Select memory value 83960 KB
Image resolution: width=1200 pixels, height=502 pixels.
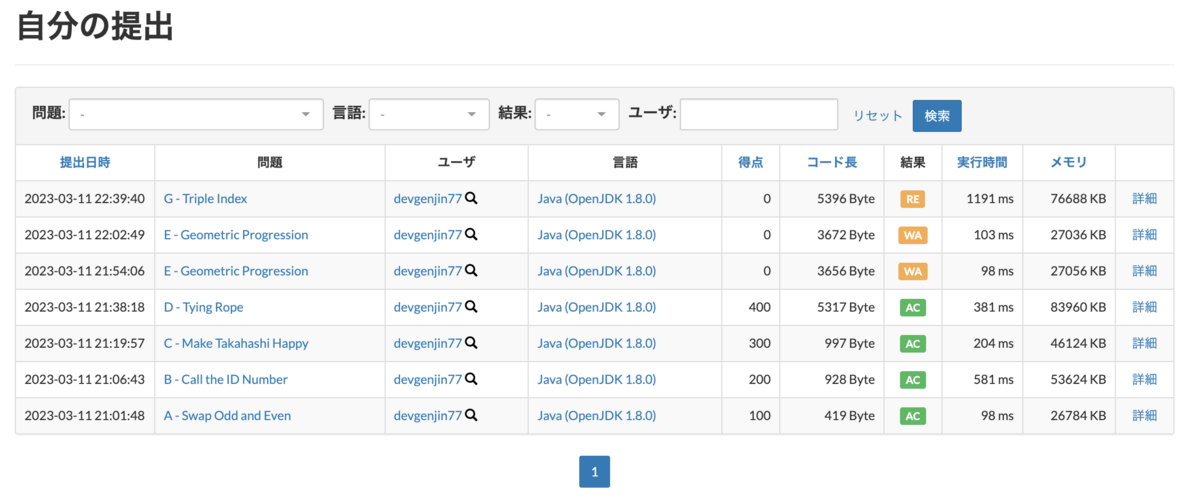tap(1076, 307)
